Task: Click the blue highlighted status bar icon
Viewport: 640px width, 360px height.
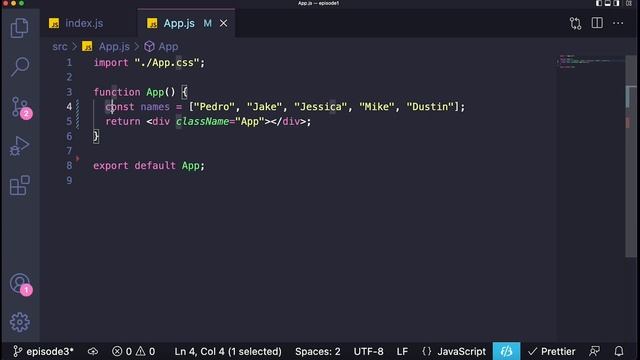Action: (506, 351)
